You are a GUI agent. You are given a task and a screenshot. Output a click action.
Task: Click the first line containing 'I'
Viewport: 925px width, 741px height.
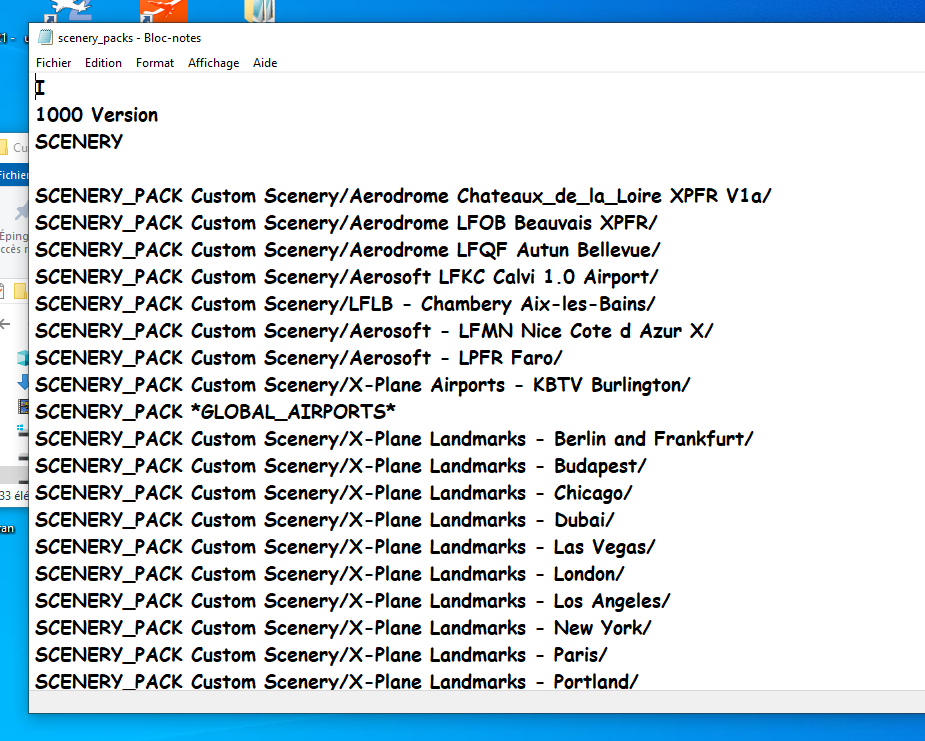click(x=40, y=88)
